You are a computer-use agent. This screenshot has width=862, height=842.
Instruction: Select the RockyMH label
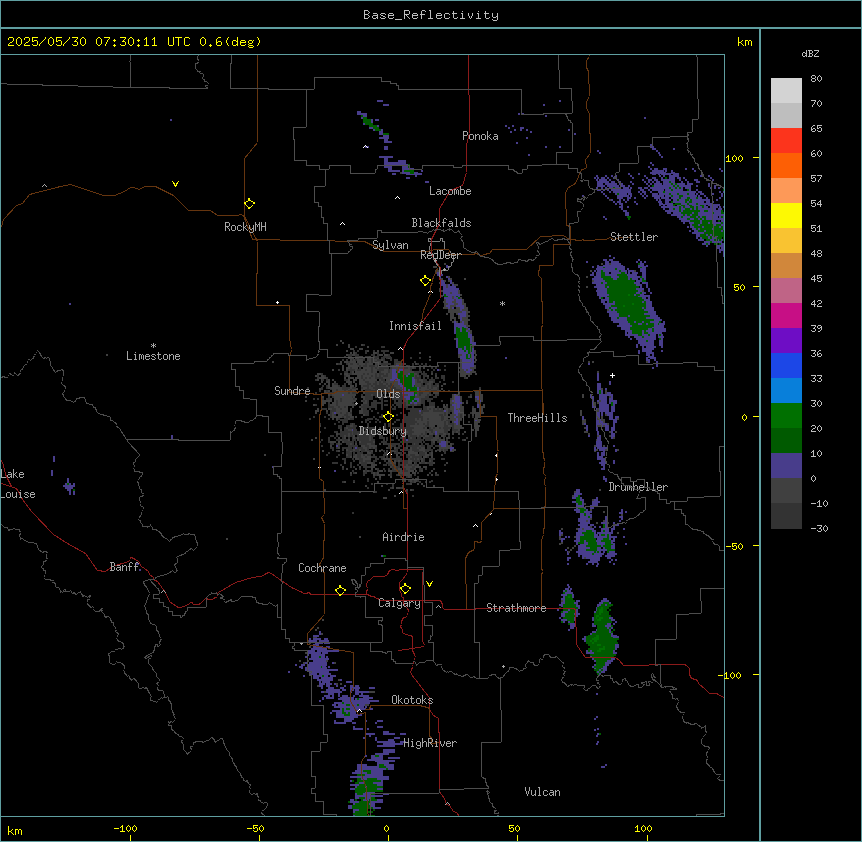tap(245, 227)
